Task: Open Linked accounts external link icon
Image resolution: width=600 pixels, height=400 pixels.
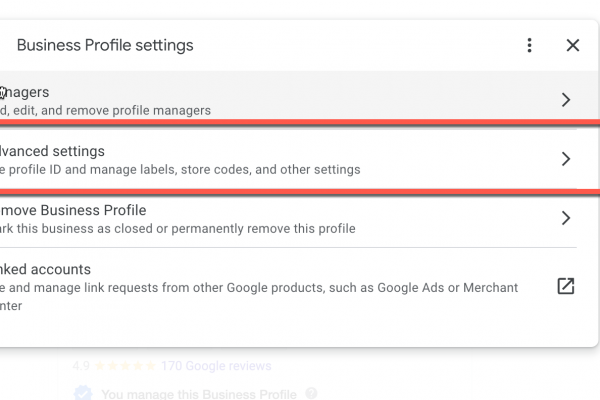Action: click(566, 287)
